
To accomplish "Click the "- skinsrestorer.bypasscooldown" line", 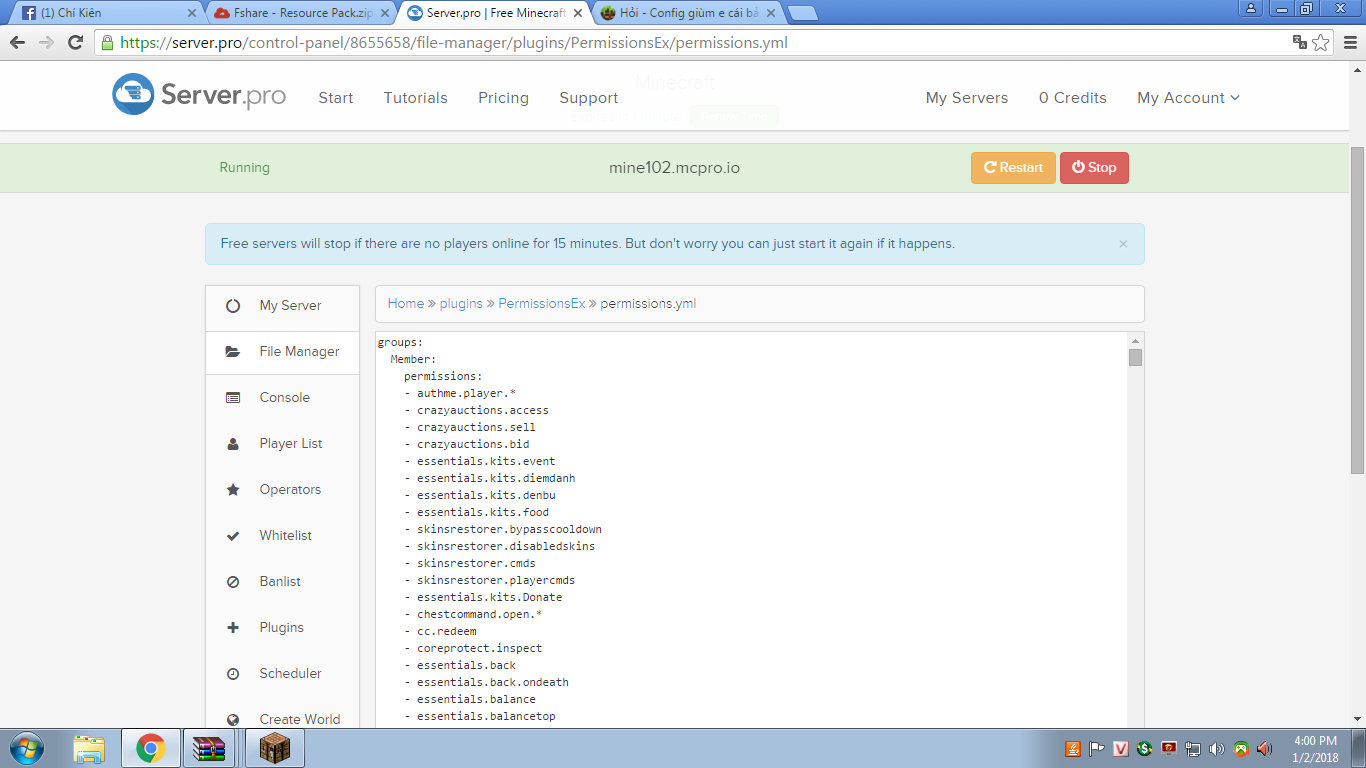I will [x=503, y=529].
